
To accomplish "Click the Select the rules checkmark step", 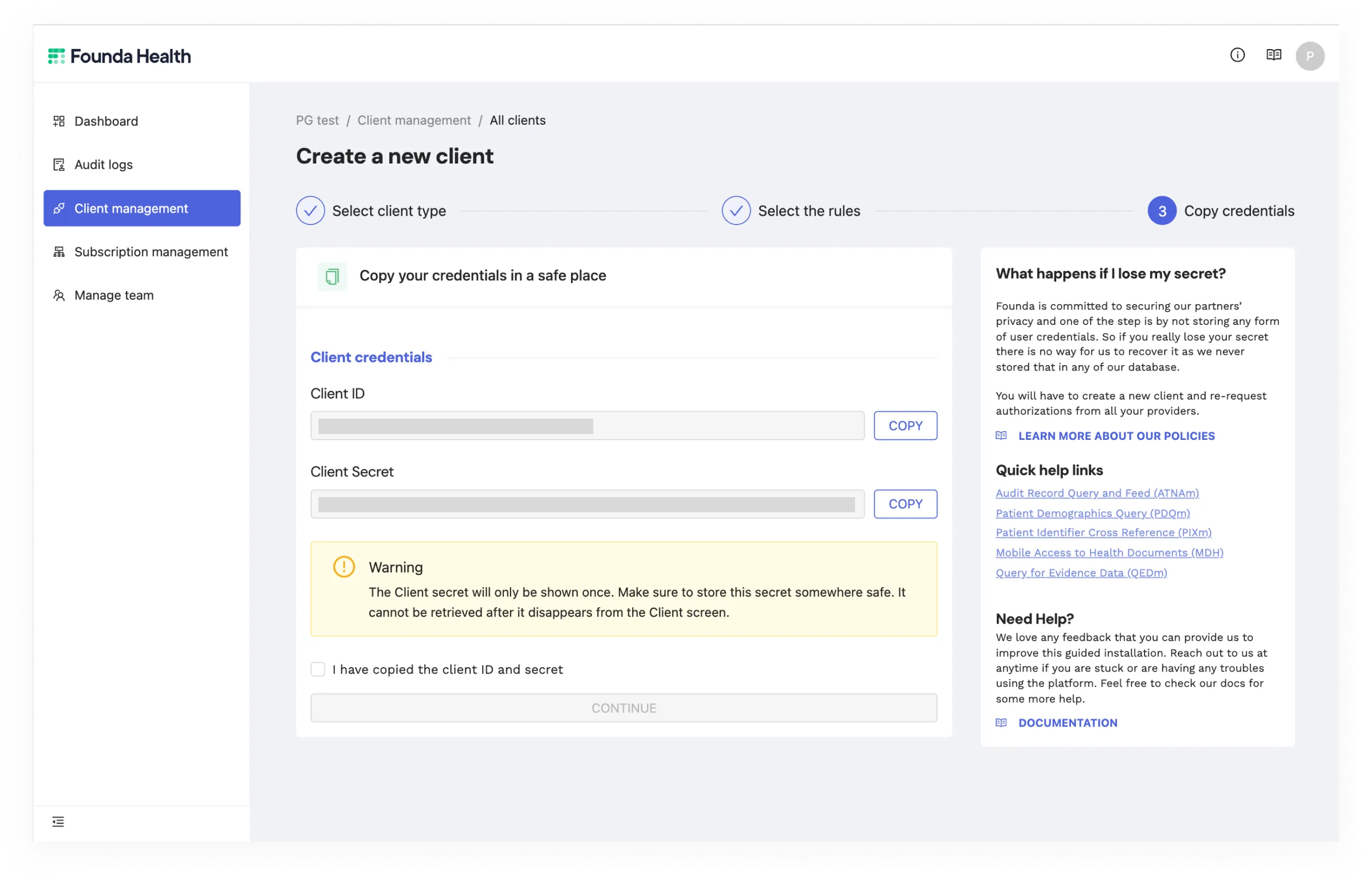I will click(736, 210).
